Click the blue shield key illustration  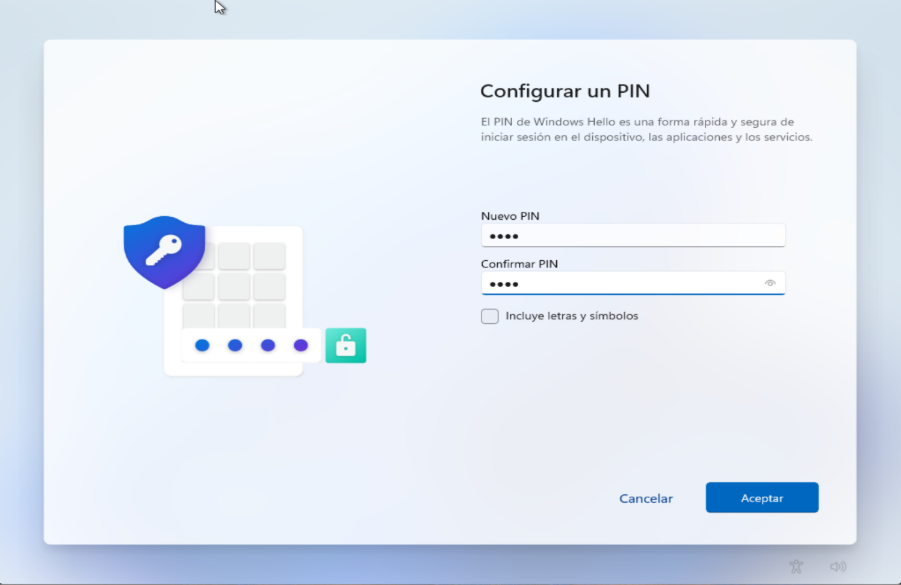tap(164, 250)
